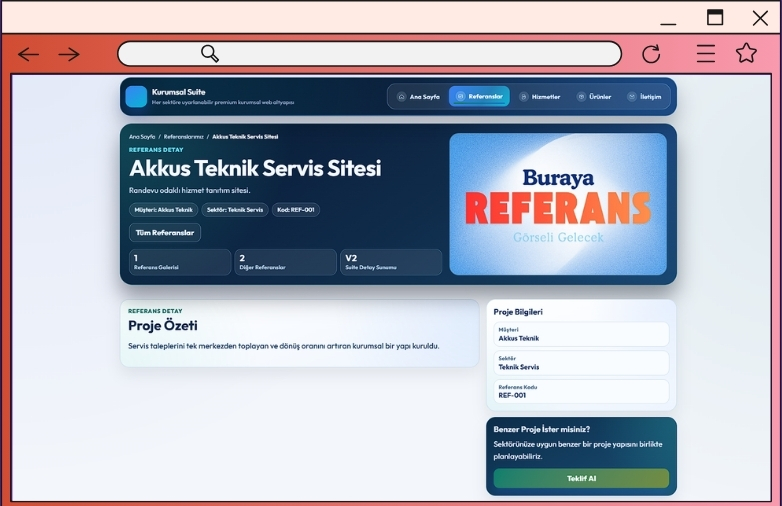Reload the page with refresh icon
782x506 pixels.
651,54
